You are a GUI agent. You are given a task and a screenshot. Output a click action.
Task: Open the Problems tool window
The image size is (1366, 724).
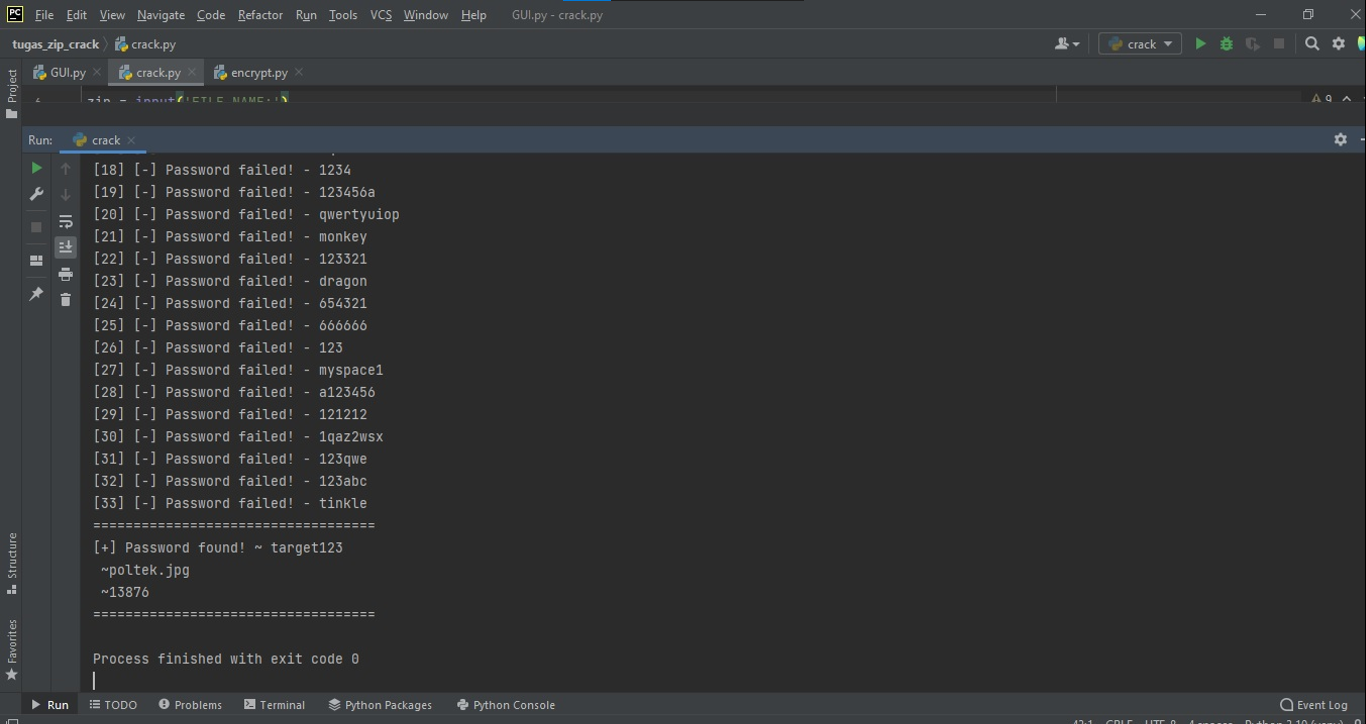point(190,705)
